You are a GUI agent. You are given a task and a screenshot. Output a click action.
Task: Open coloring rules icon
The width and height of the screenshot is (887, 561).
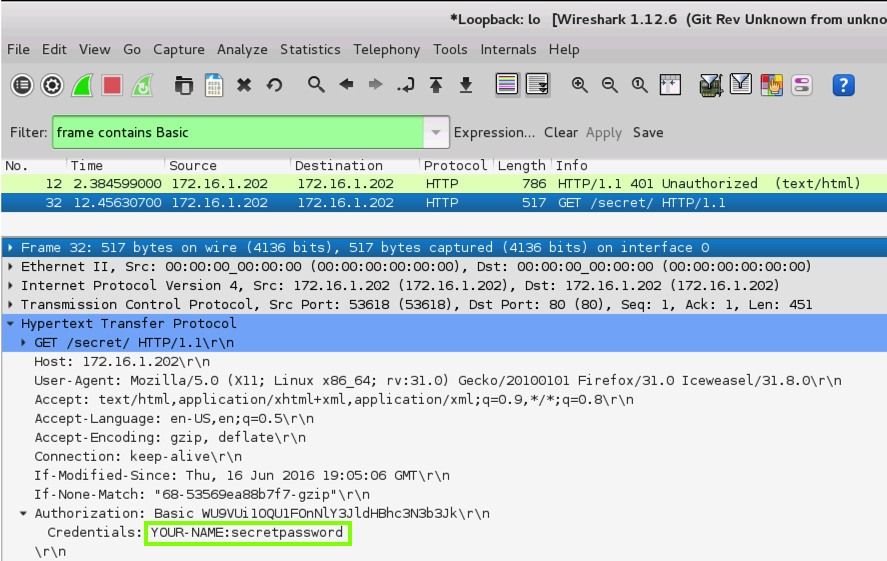(772, 85)
